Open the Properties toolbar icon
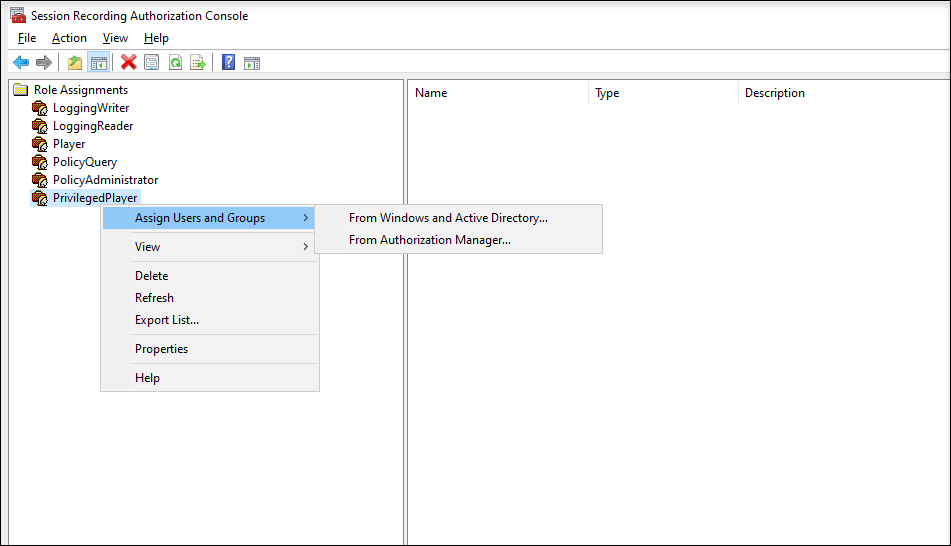The image size is (951, 546). (152, 63)
